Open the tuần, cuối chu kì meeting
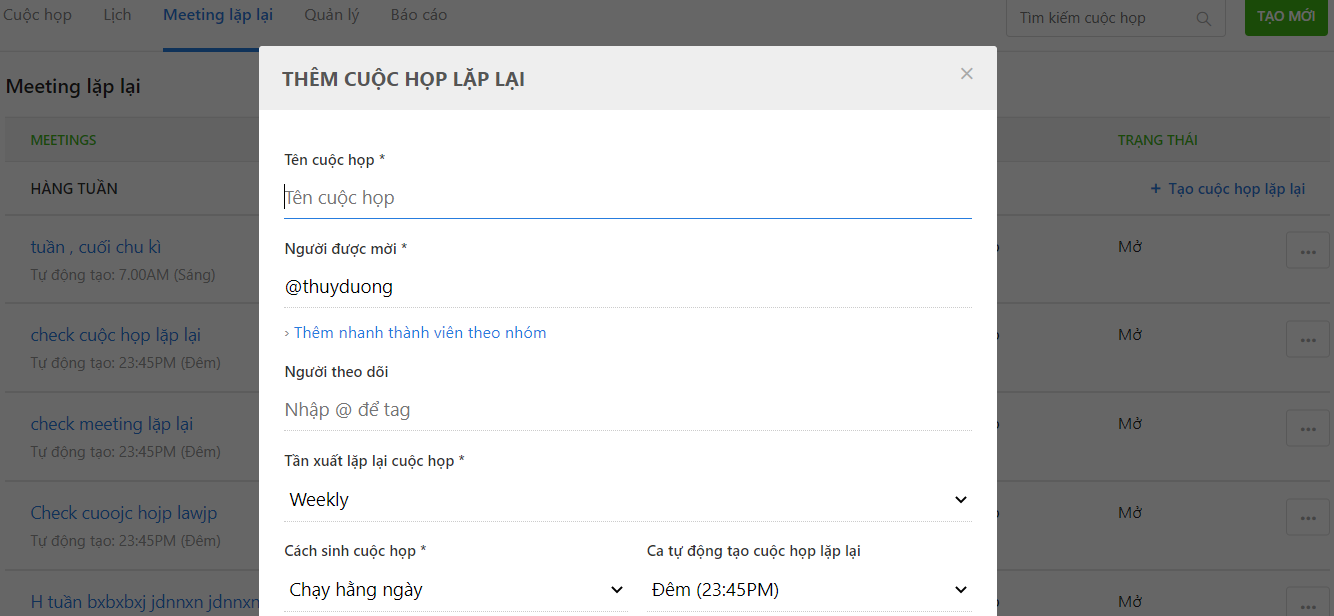Viewport: 1334px width, 616px height. [96, 247]
